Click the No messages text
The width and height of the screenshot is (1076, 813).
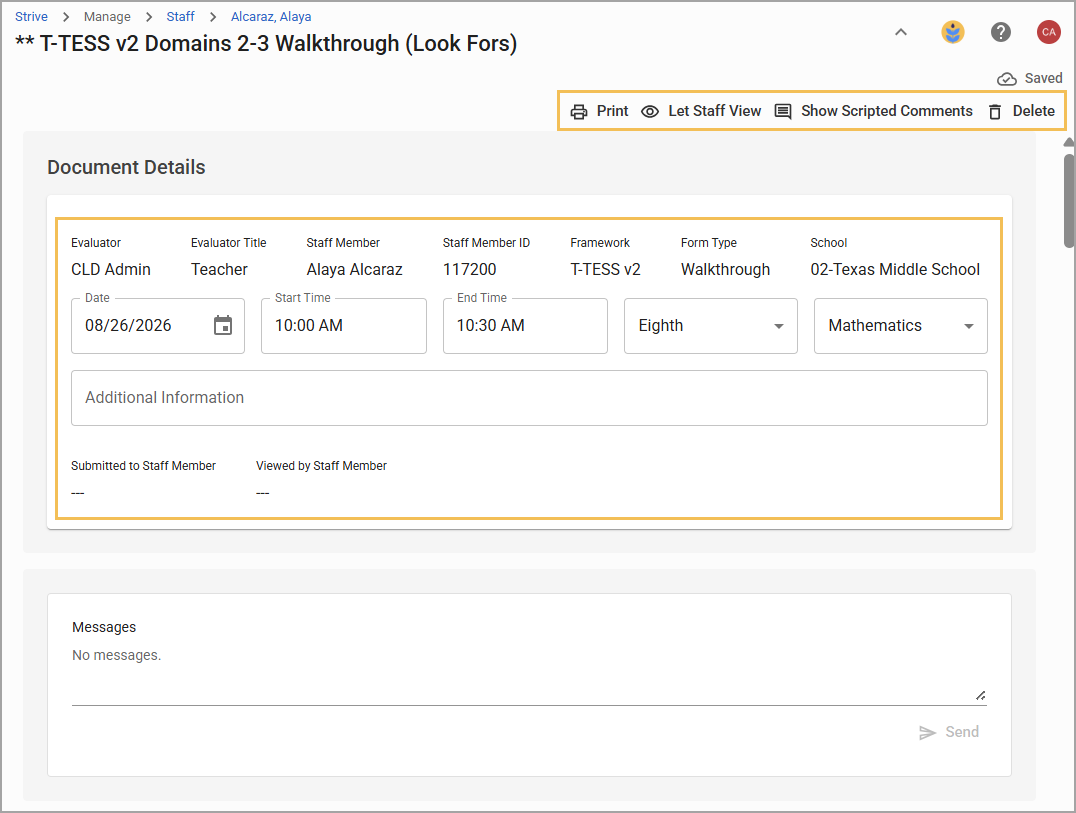click(117, 655)
